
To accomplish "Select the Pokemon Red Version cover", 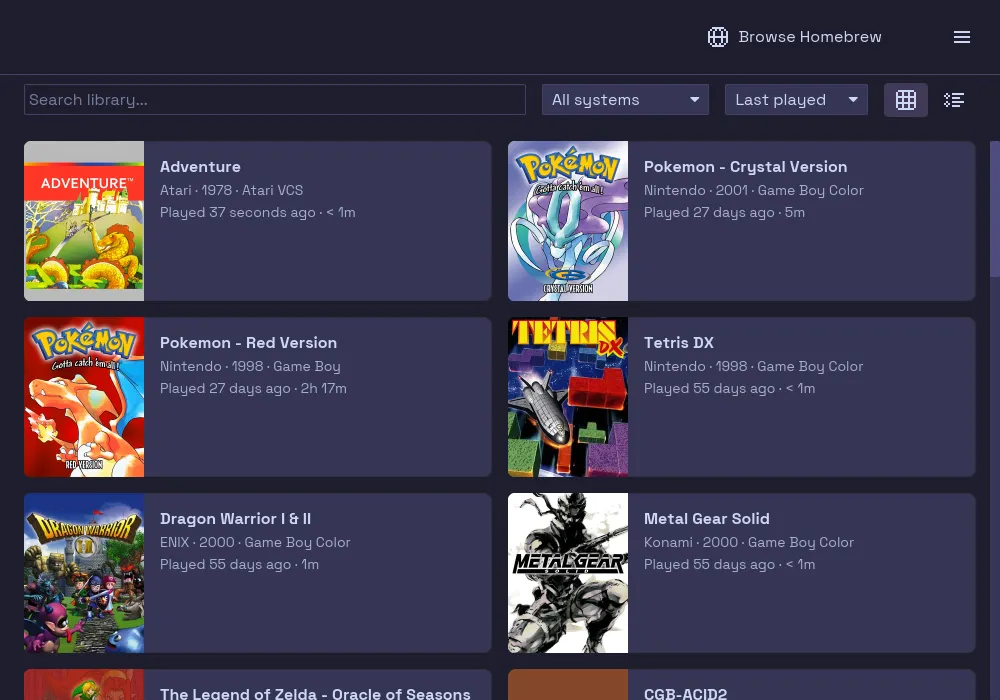I will click(x=84, y=397).
